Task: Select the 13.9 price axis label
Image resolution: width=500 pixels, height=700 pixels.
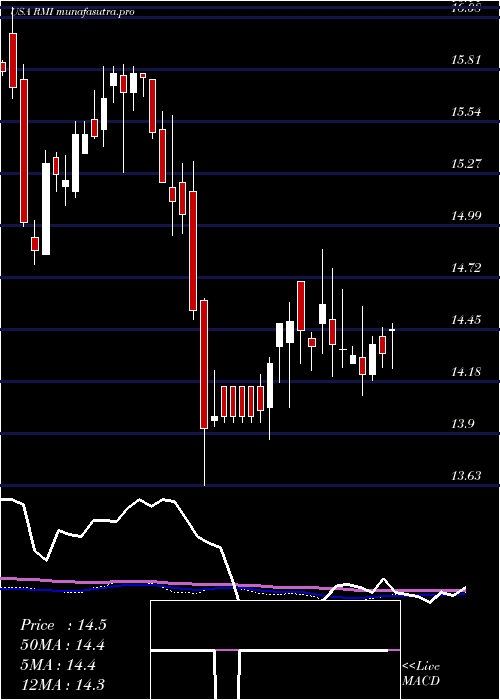Action: pos(463,424)
